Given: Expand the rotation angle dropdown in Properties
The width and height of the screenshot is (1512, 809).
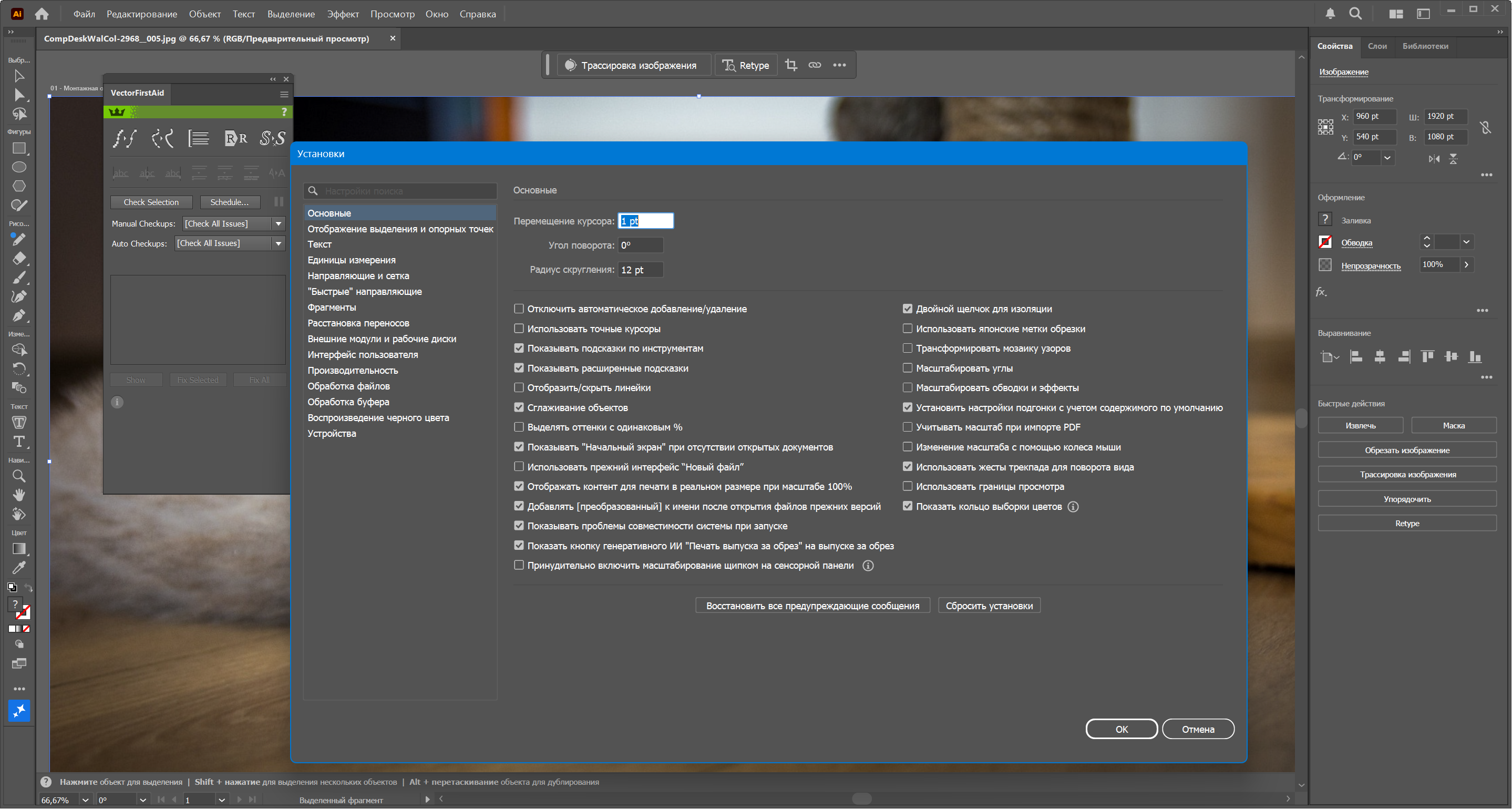Looking at the screenshot, I should click(x=1387, y=157).
